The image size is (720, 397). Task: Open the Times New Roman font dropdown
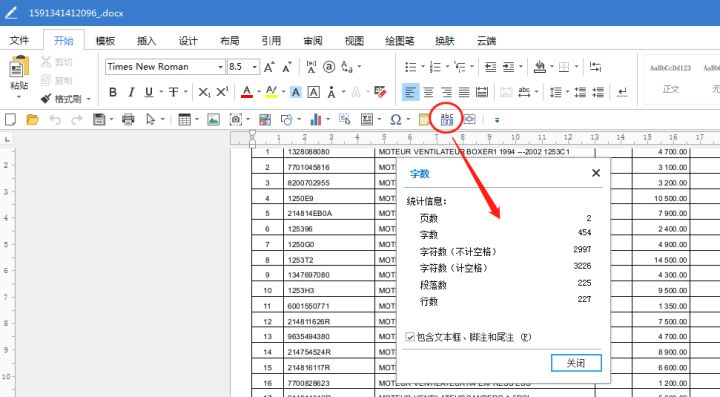(x=220, y=67)
